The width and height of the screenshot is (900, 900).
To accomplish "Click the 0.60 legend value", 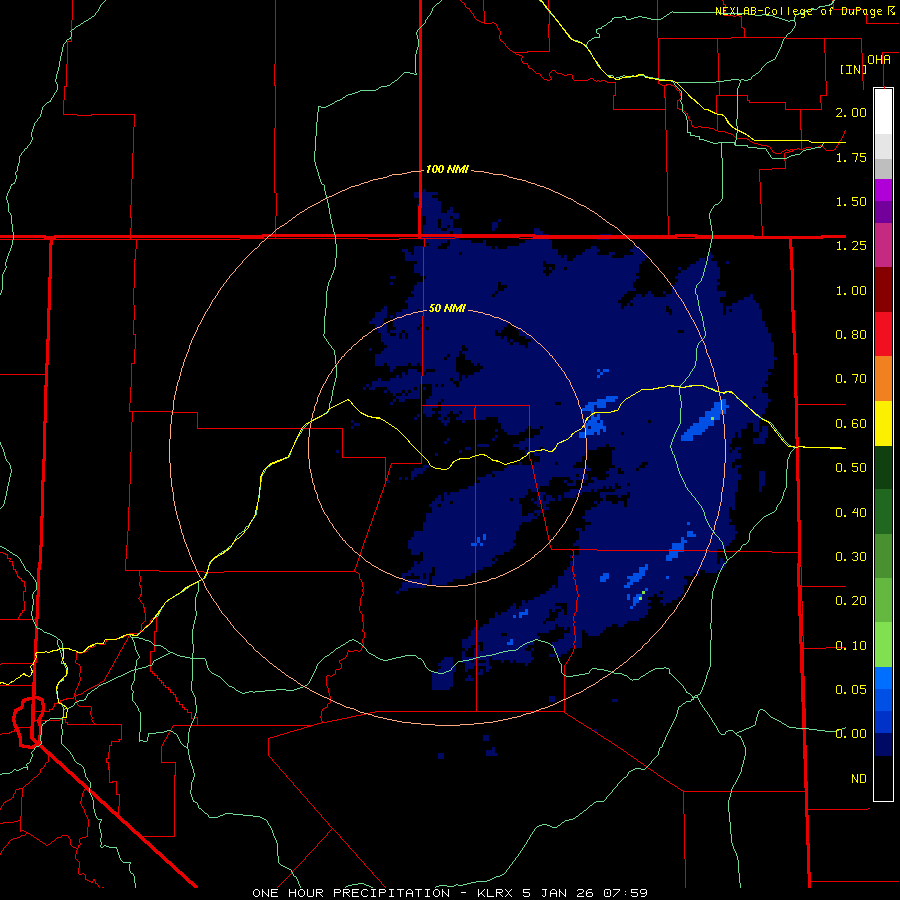I will 851,424.
